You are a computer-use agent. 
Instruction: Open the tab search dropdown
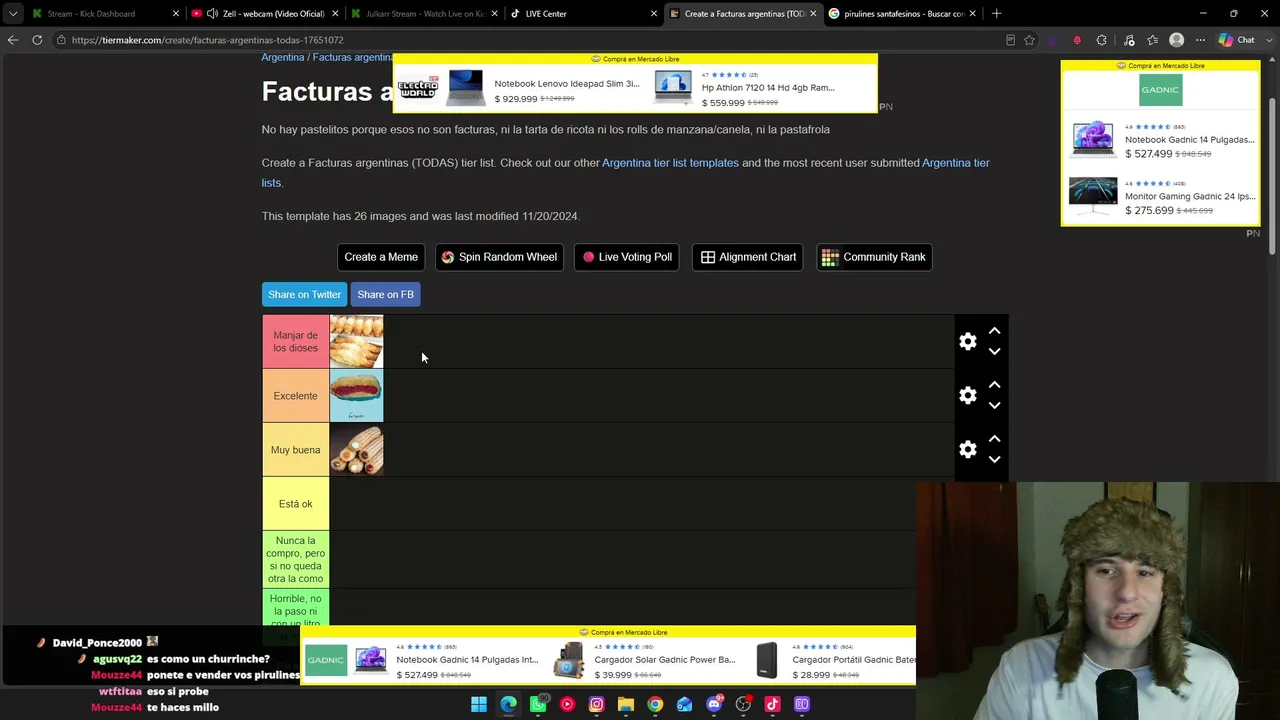(x=12, y=14)
